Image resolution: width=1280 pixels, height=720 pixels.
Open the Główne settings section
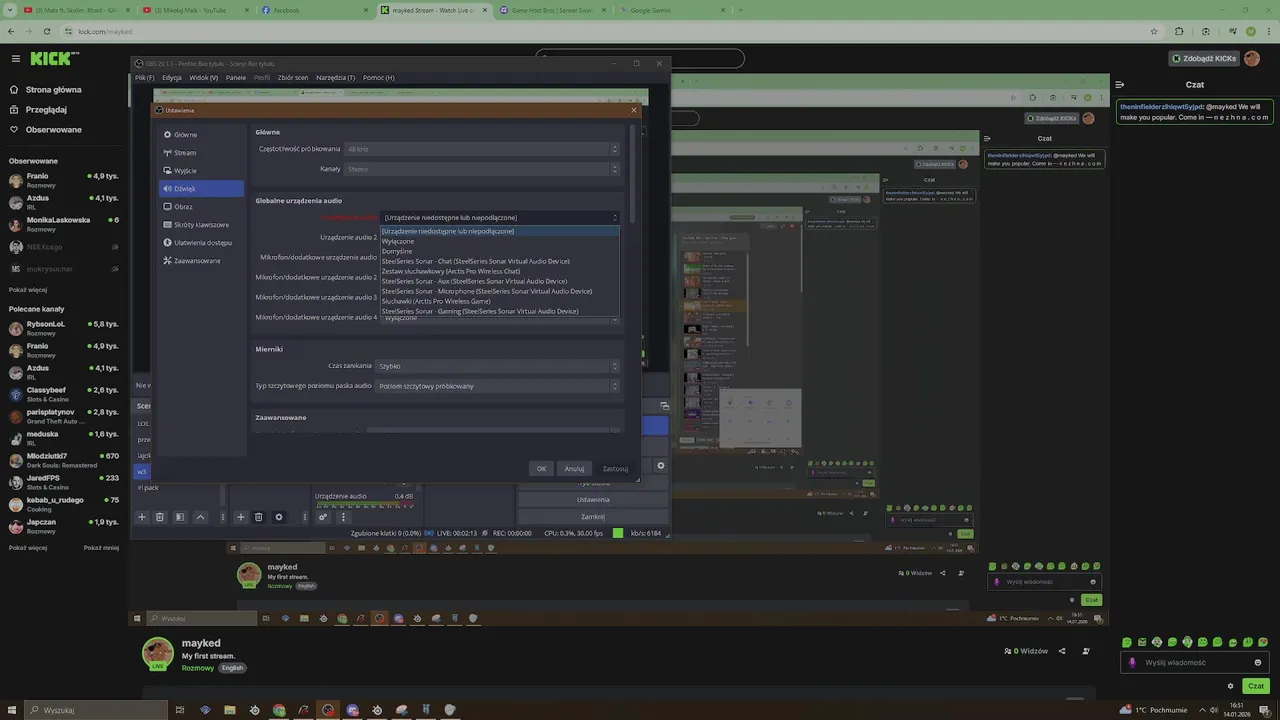point(201,134)
